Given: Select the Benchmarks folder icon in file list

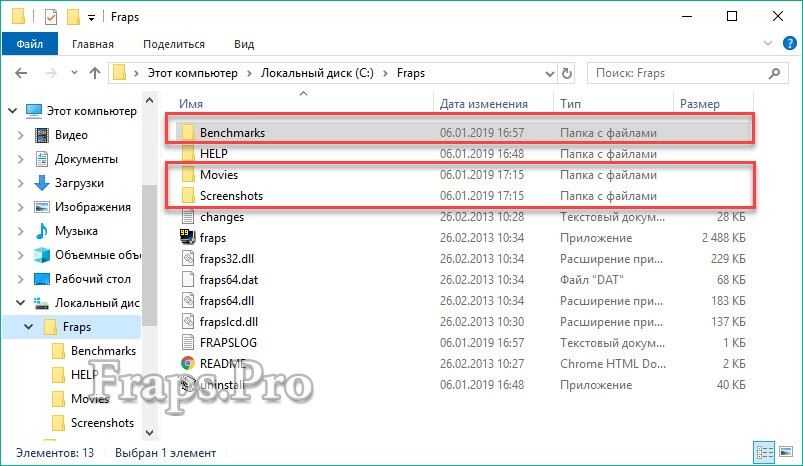Looking at the screenshot, I should tap(188, 132).
